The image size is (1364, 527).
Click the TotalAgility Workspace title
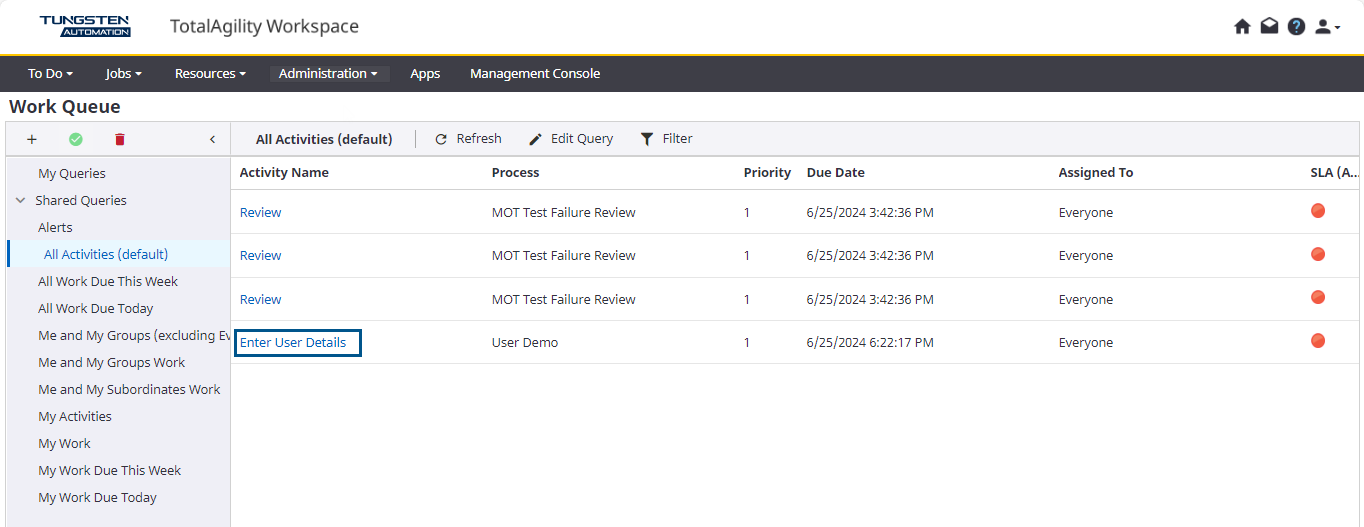click(x=264, y=26)
